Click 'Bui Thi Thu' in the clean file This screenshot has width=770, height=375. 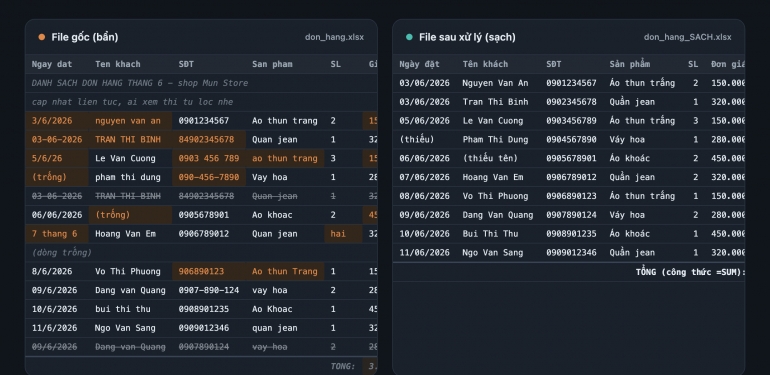pyautogui.click(x=490, y=234)
